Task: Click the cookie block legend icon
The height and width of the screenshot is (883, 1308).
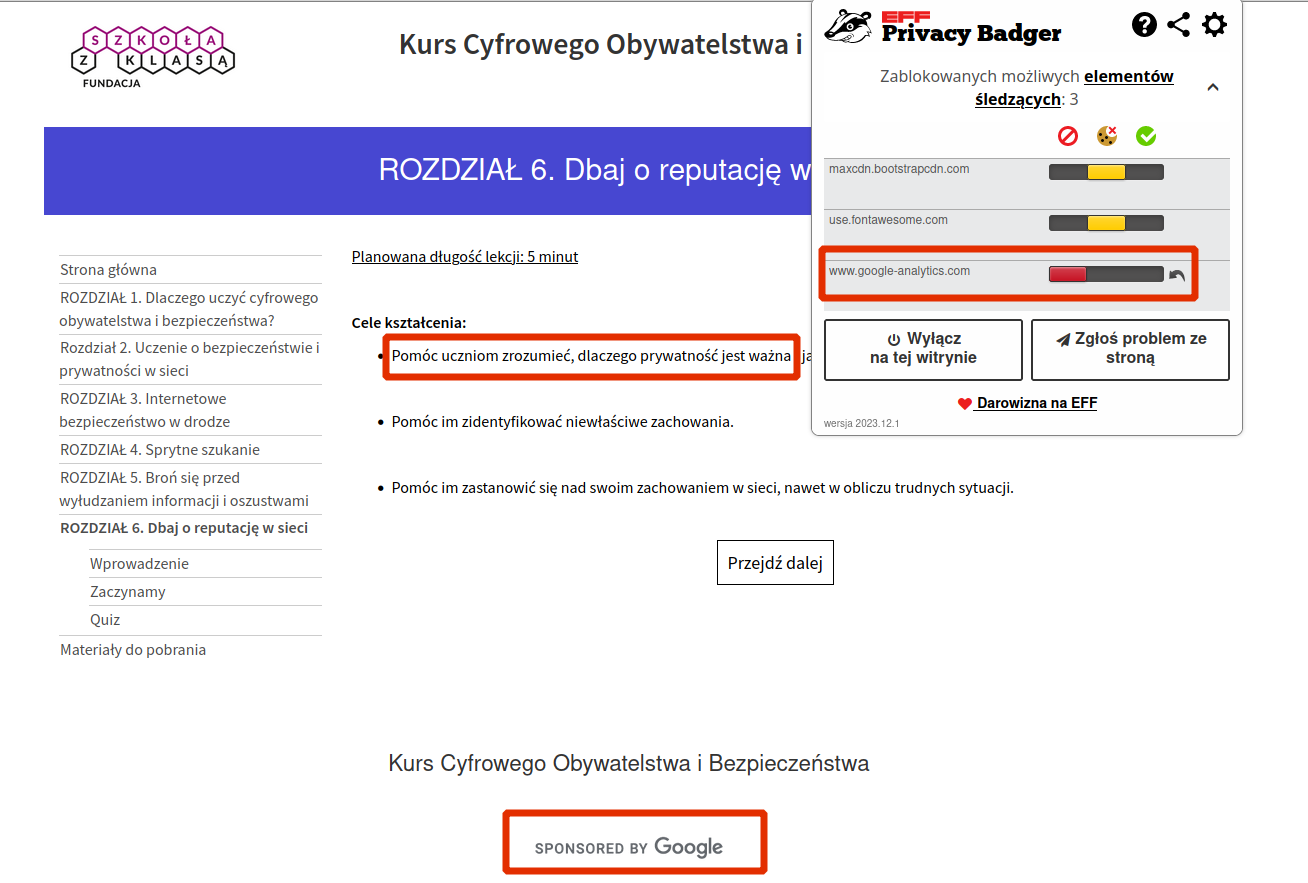Action: (x=1107, y=135)
